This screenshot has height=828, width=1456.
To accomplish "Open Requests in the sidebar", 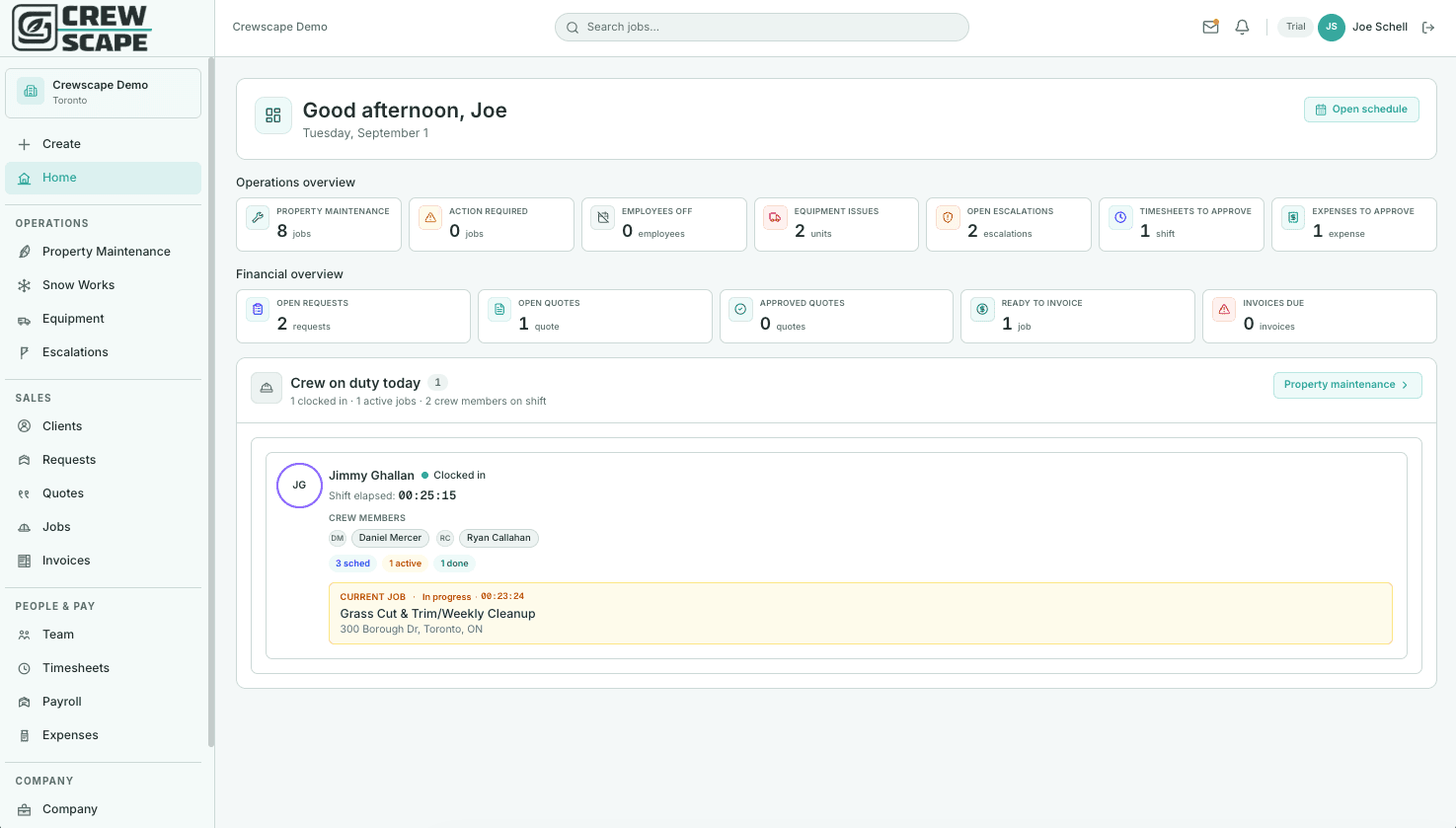I will pos(104,460).
